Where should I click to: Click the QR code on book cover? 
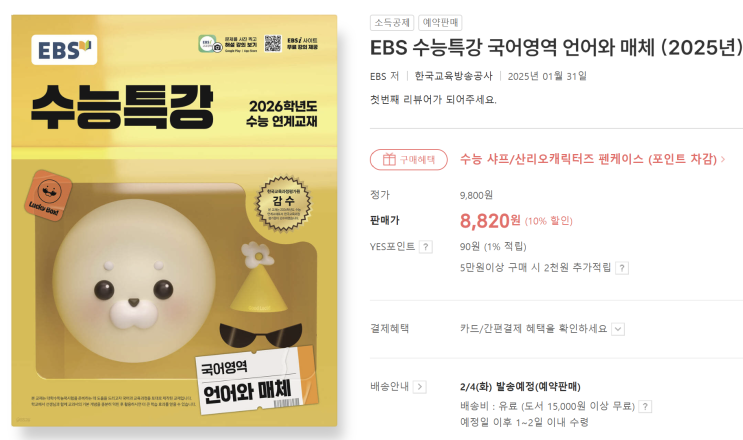tap(272, 43)
